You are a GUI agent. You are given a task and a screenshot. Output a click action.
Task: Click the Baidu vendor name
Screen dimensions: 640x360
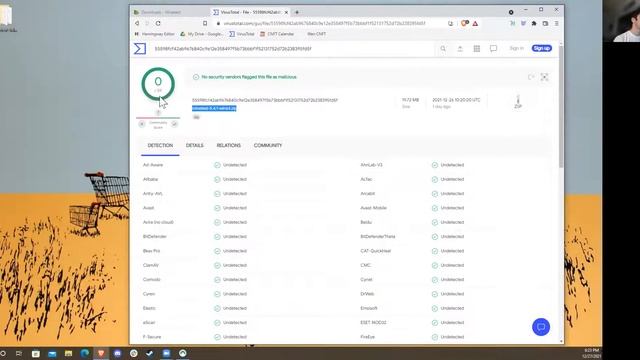(366, 222)
